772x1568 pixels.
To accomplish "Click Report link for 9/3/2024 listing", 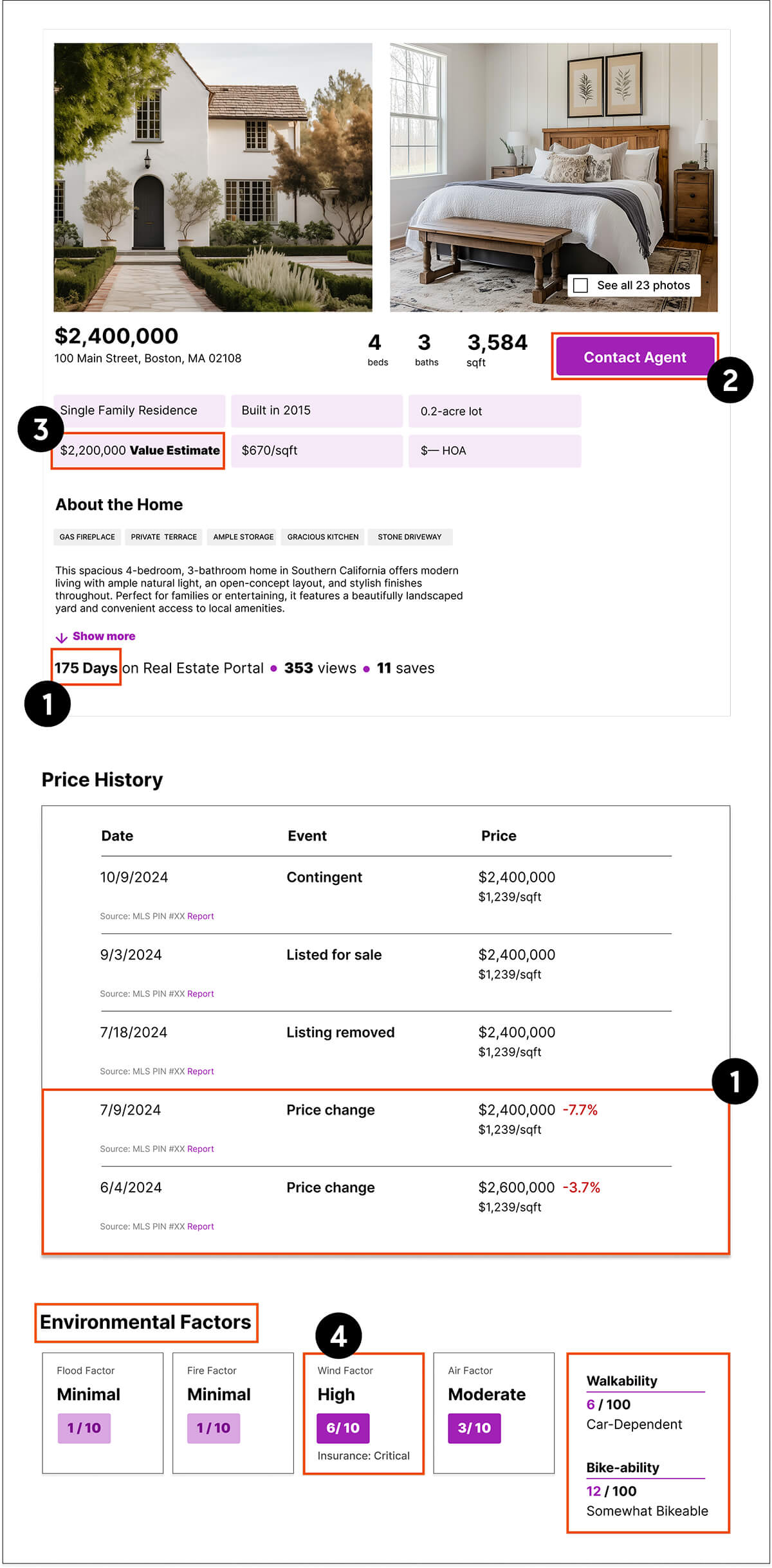I will pos(201,994).
